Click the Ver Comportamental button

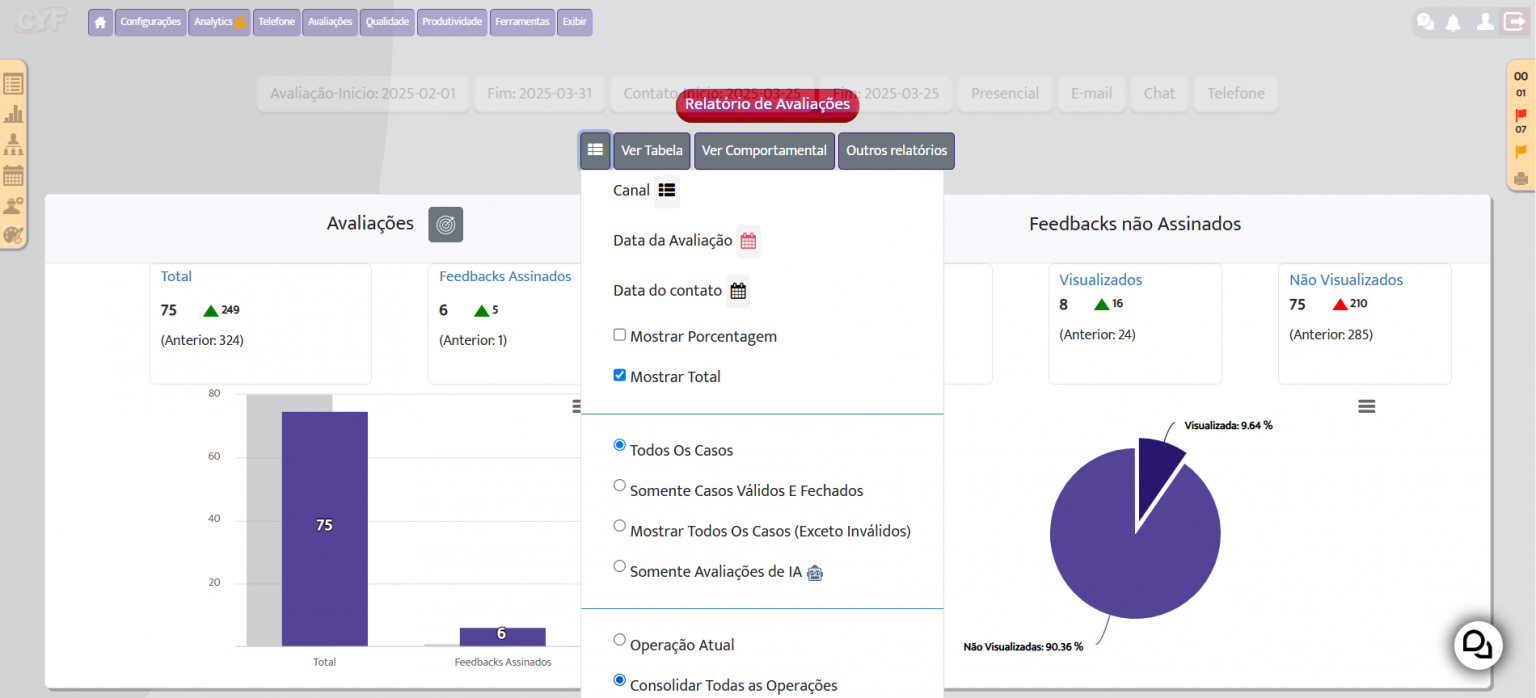[764, 151]
